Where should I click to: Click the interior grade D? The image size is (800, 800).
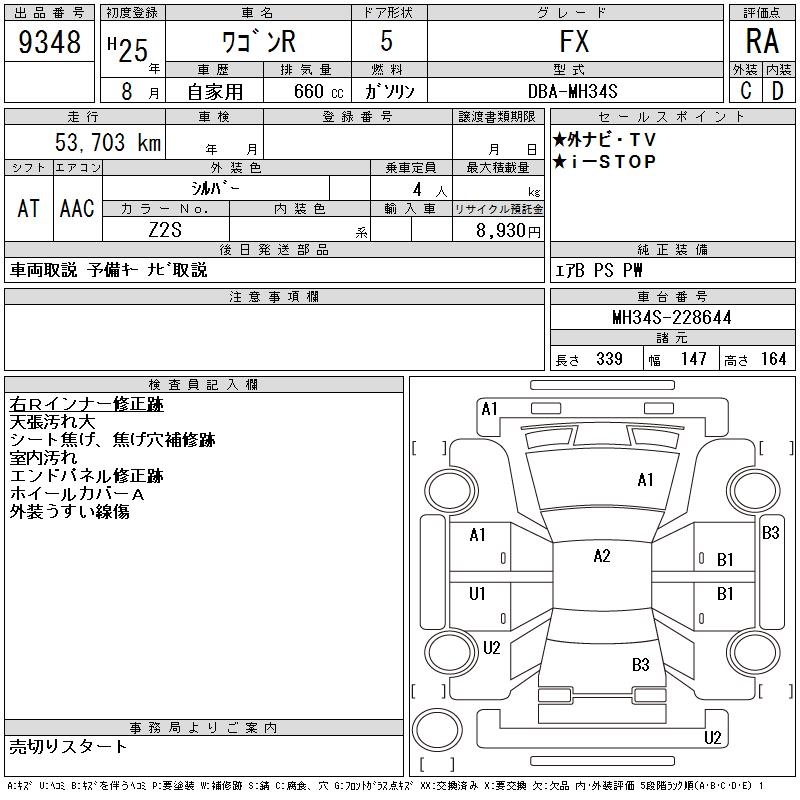778,91
